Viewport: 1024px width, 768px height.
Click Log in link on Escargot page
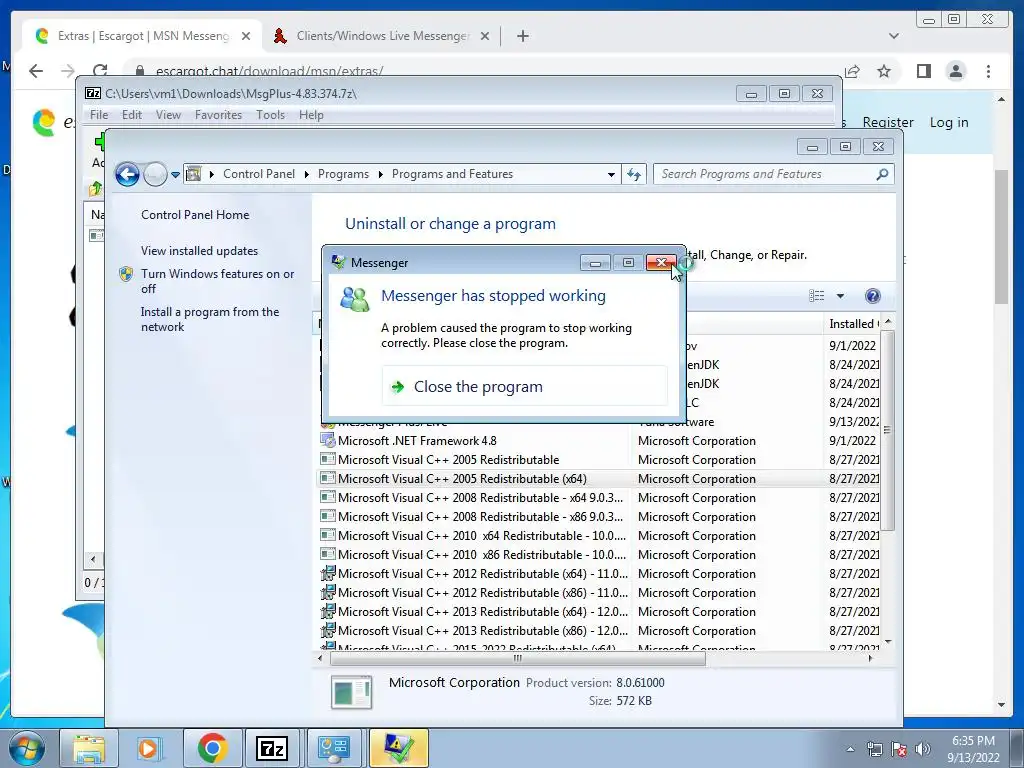tap(949, 122)
